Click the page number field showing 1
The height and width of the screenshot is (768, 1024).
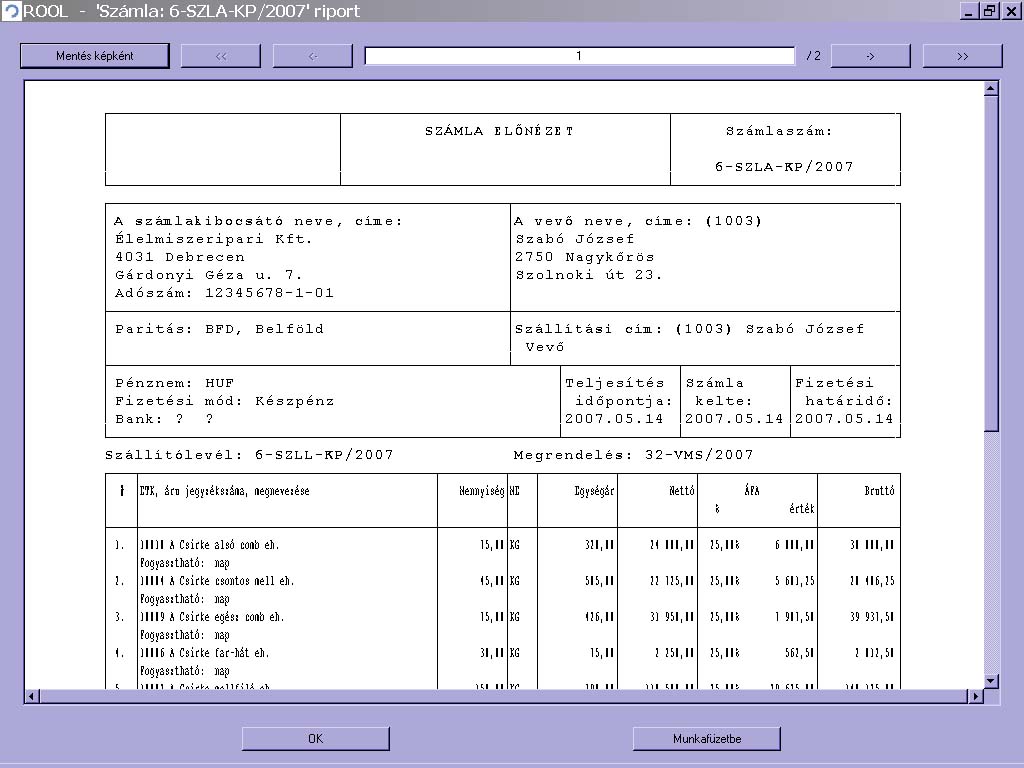579,56
